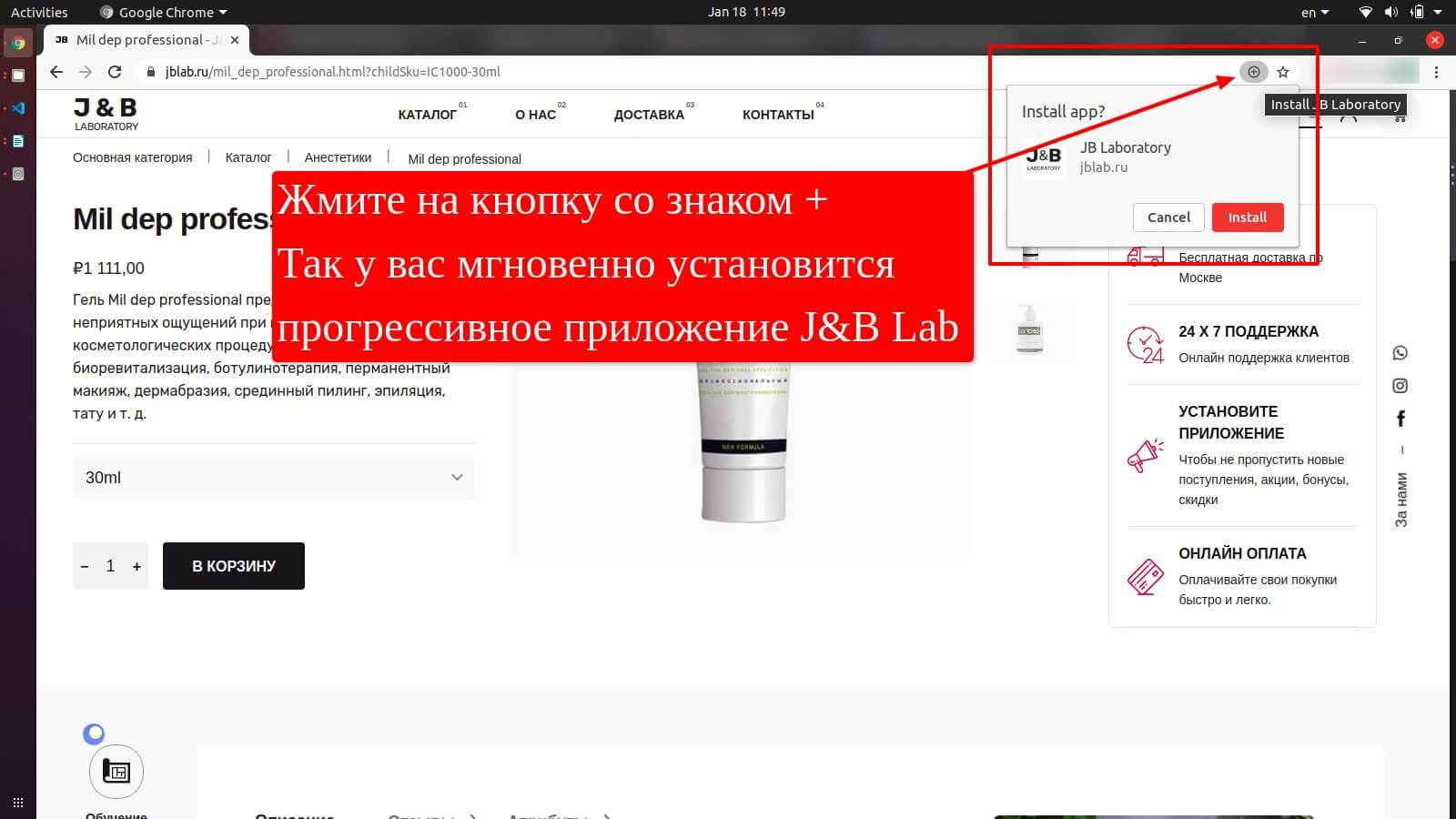Image resolution: width=1456 pixels, height=819 pixels.
Task: Bookmark this page with the star icon
Action: 1283,72
